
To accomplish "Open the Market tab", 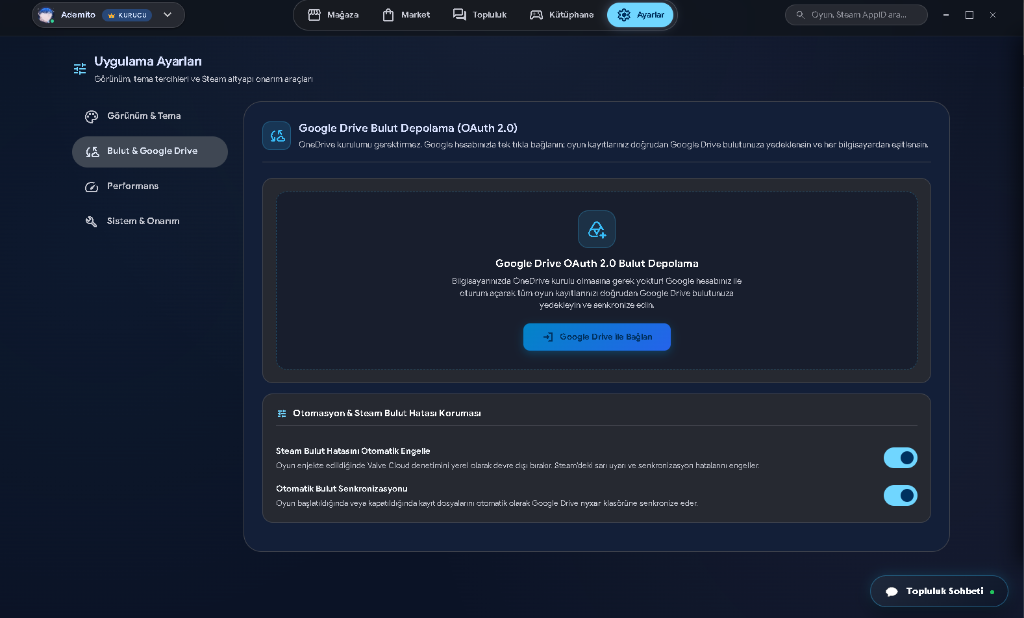I will 406,14.
